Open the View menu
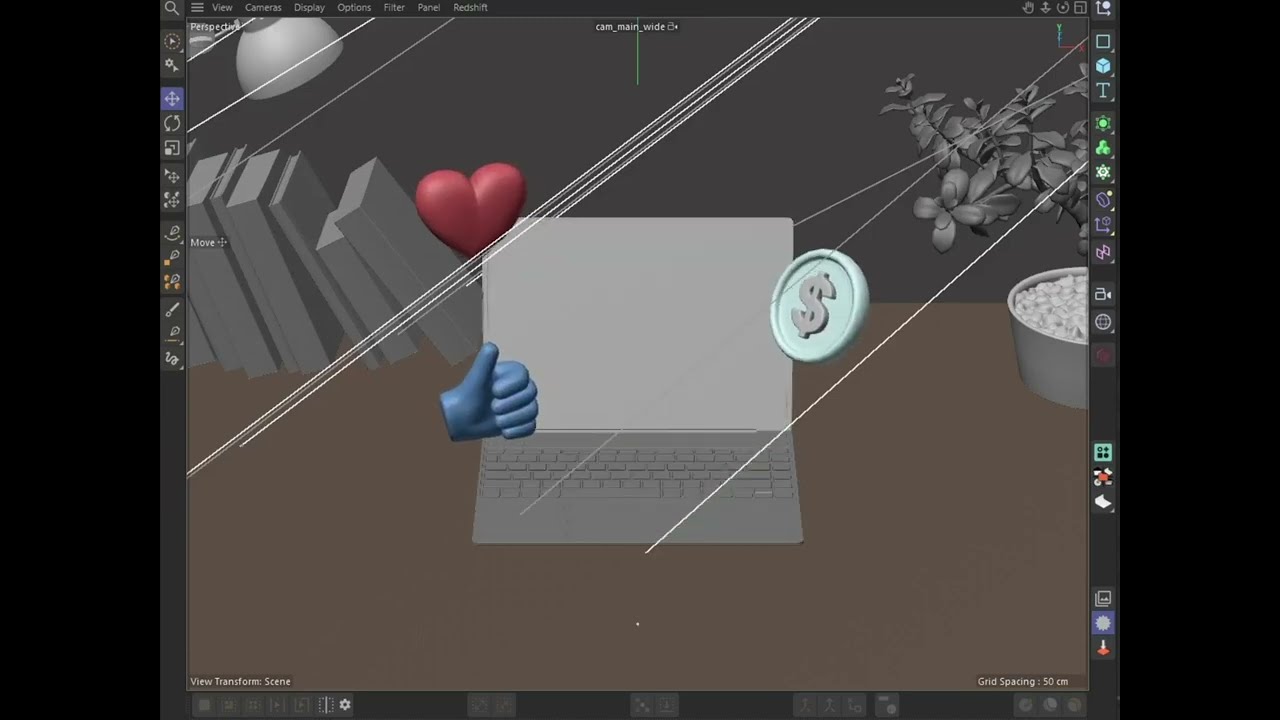The width and height of the screenshot is (1280, 720). click(222, 7)
